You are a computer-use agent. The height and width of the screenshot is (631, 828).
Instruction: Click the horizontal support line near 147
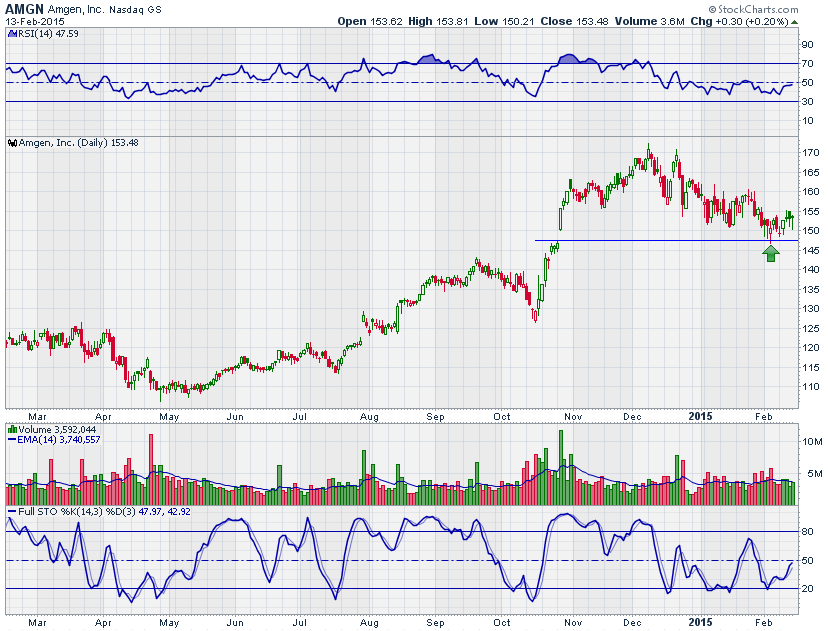tap(666, 241)
